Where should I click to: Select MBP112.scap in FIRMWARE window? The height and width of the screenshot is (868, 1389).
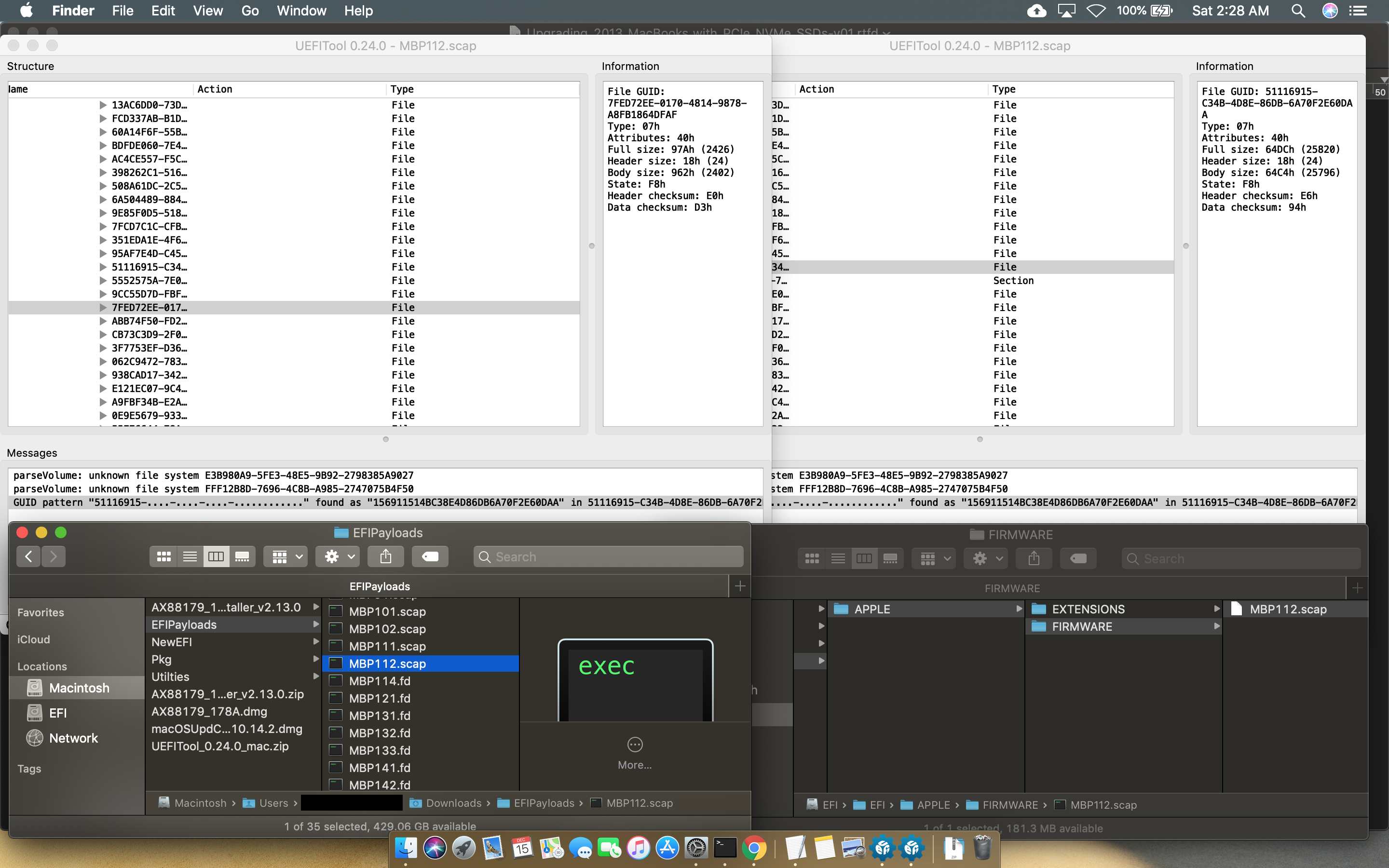[x=1295, y=609]
